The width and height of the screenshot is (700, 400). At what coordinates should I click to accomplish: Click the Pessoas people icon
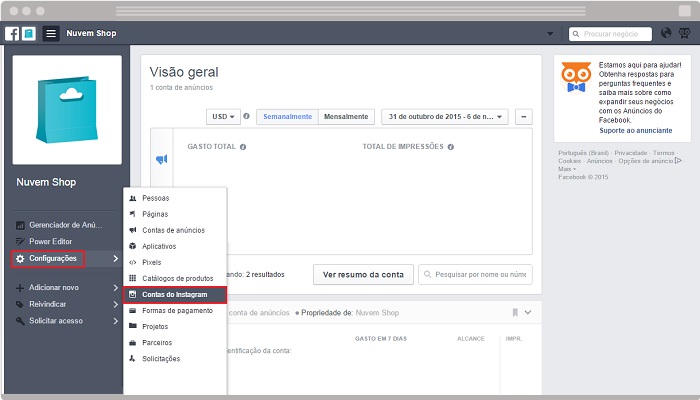[133, 198]
